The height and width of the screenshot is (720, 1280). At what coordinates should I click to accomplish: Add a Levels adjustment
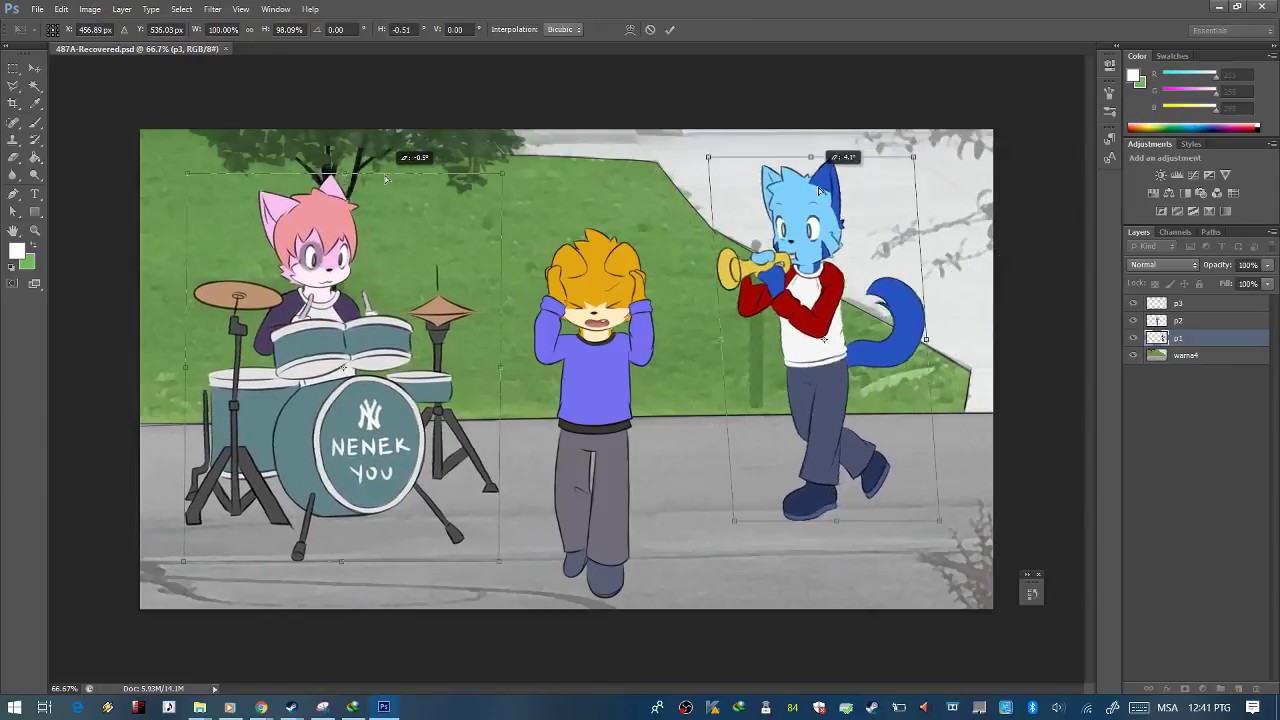click(x=1177, y=175)
